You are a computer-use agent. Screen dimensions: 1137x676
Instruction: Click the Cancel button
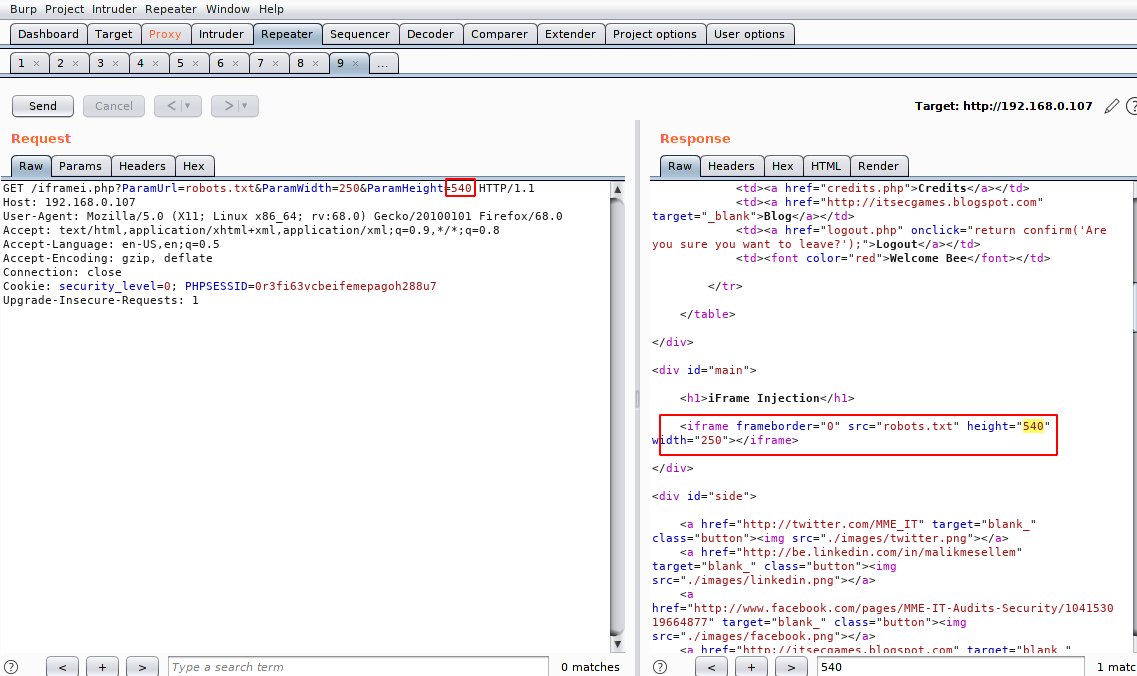(x=113, y=105)
